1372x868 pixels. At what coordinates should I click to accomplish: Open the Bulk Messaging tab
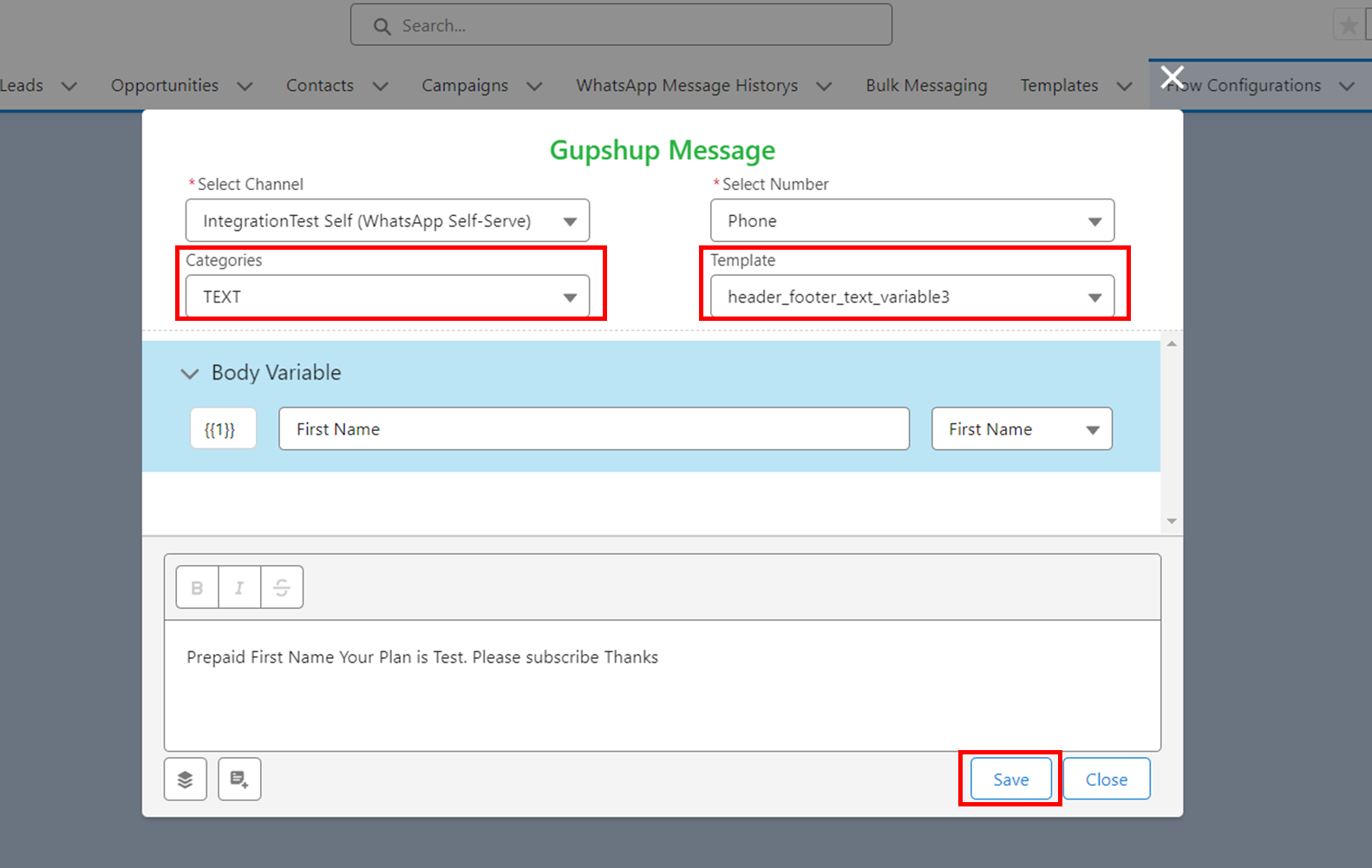pos(926,85)
